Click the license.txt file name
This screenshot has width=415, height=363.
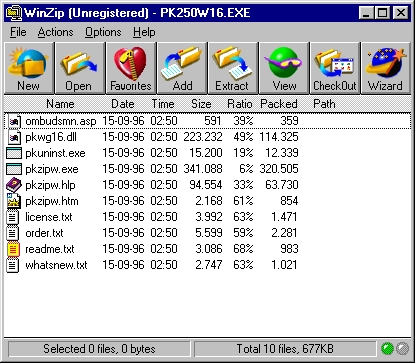tap(49, 217)
